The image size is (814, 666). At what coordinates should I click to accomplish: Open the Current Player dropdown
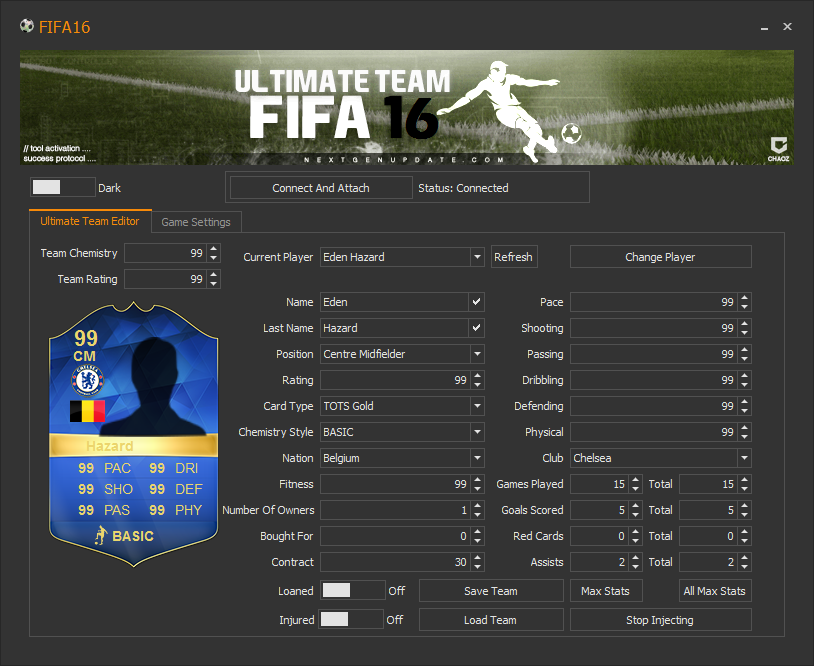coord(477,257)
